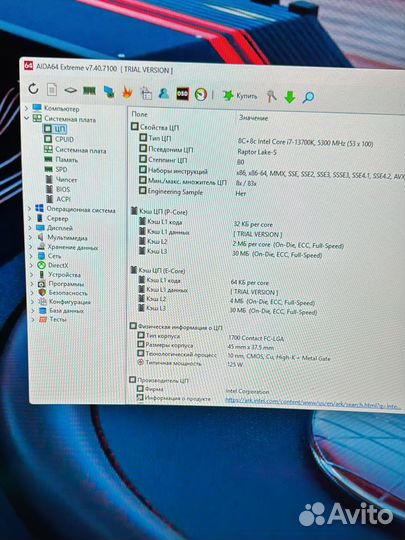Viewport: 405px width, 540px height.
Task: Select Безопасность in the tree
Action: [x=63, y=293]
